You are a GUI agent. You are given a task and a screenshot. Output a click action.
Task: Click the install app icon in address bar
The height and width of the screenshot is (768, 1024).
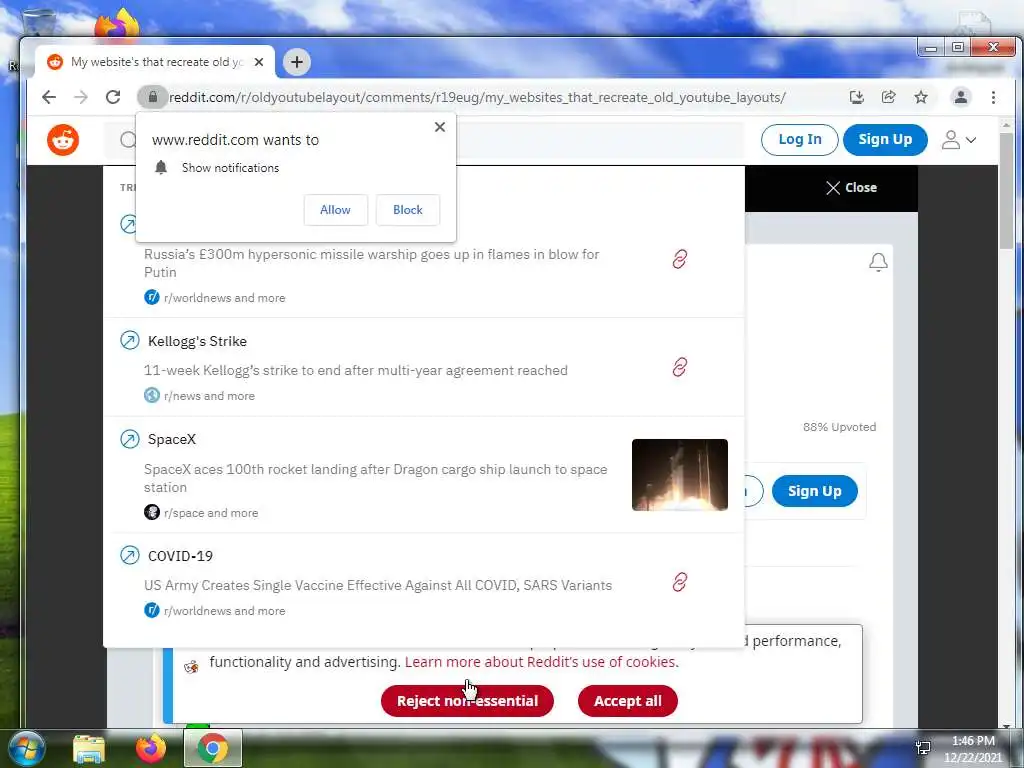click(x=856, y=97)
